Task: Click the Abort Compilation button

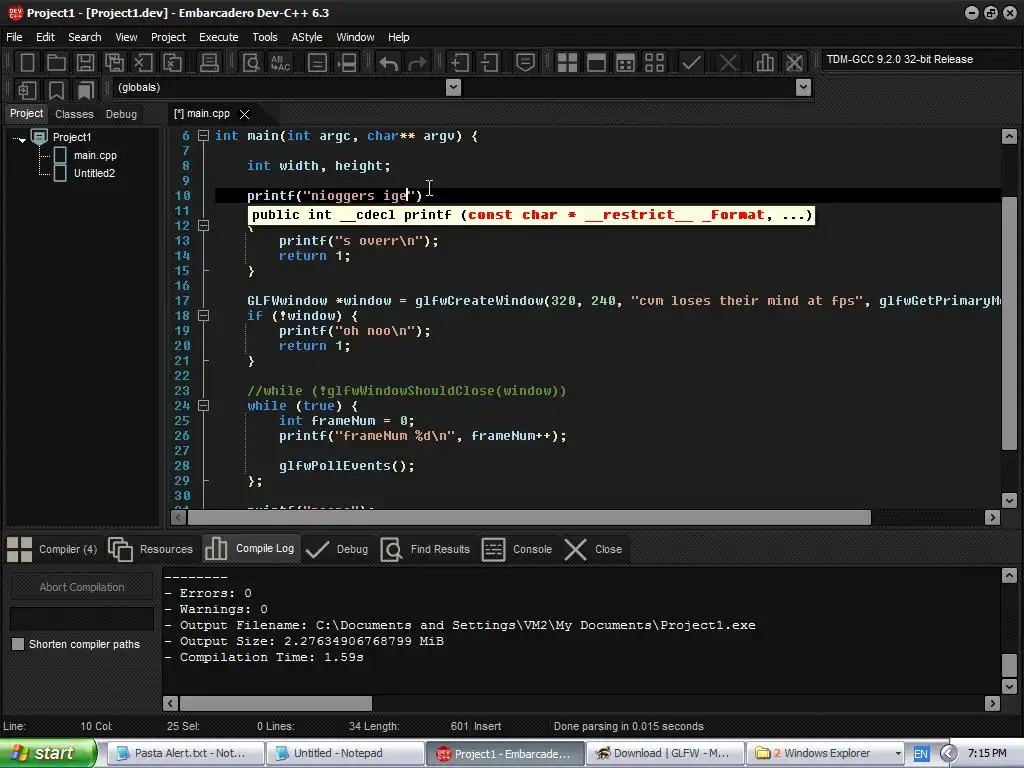Action: (82, 587)
